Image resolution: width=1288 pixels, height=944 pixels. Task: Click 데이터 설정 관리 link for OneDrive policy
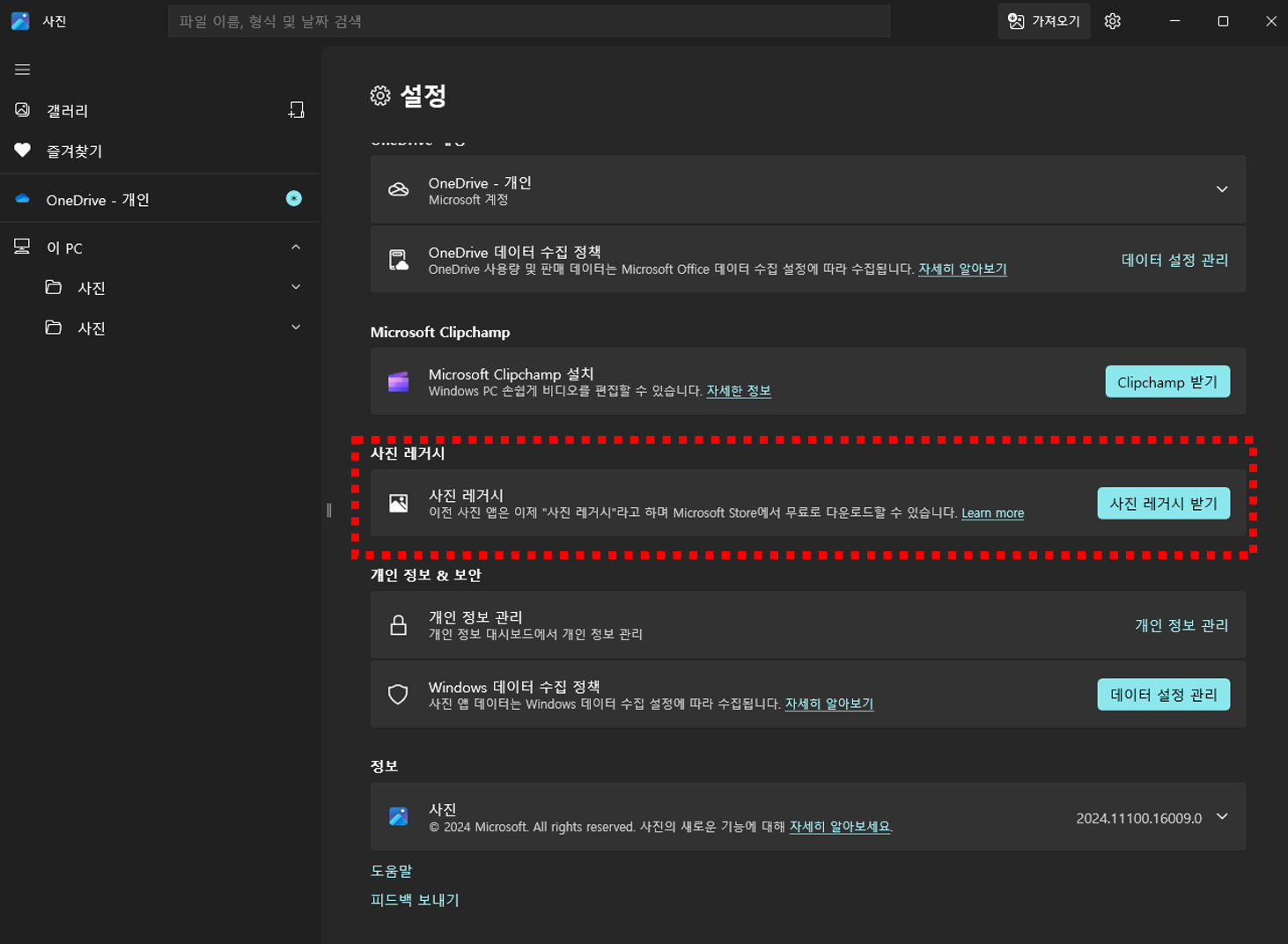[x=1174, y=260]
